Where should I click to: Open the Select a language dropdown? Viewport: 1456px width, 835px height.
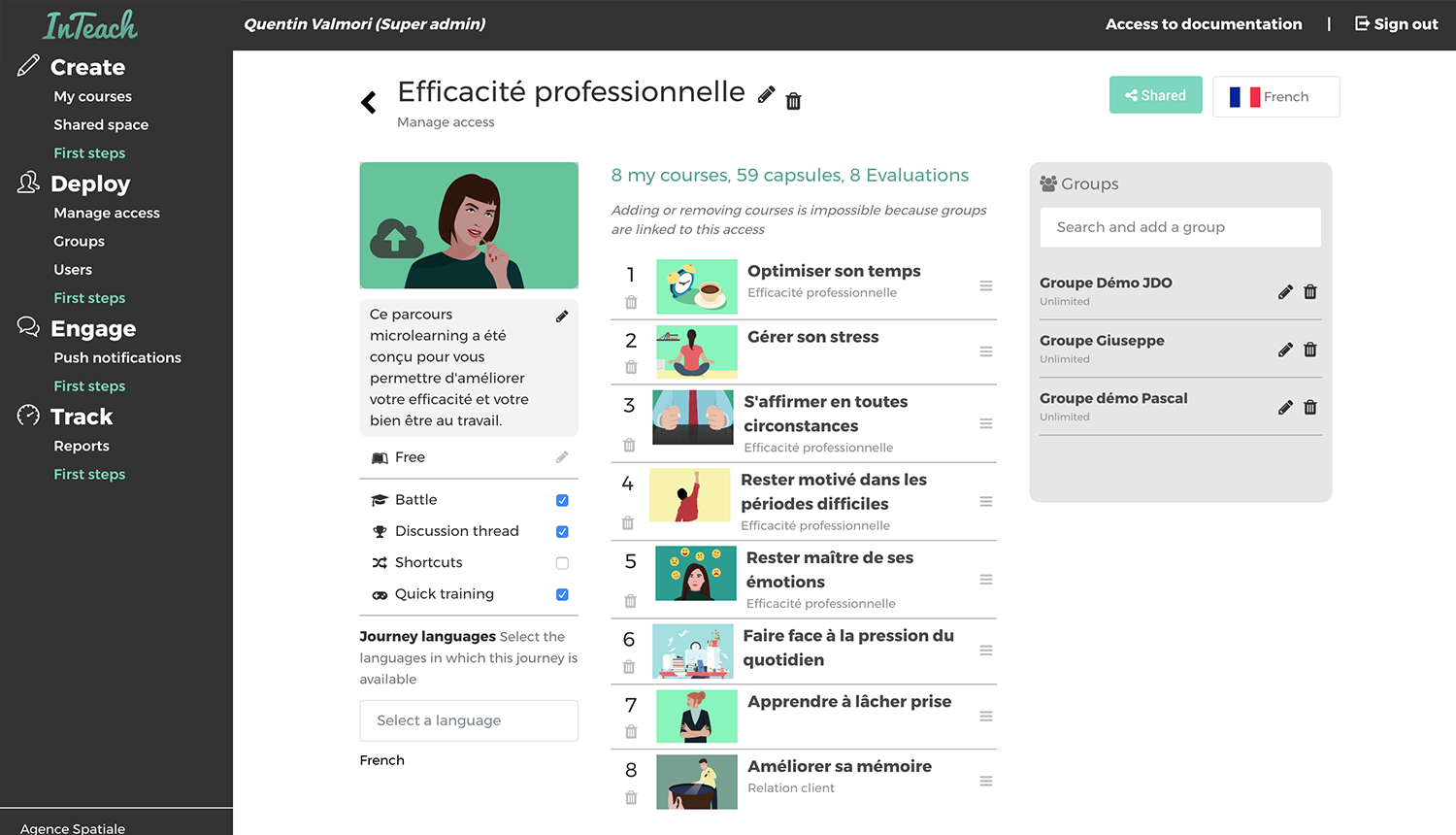pos(469,720)
